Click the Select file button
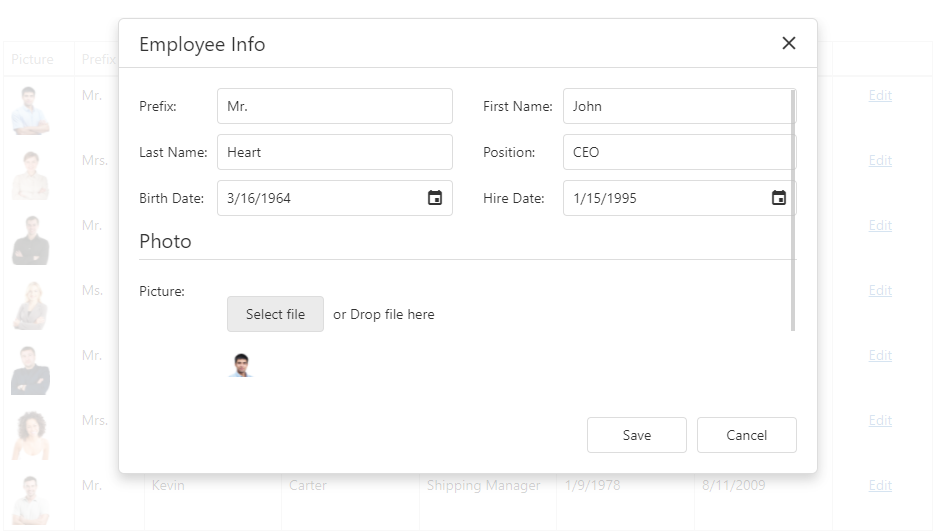The width and height of the screenshot is (939, 531). pos(275,314)
